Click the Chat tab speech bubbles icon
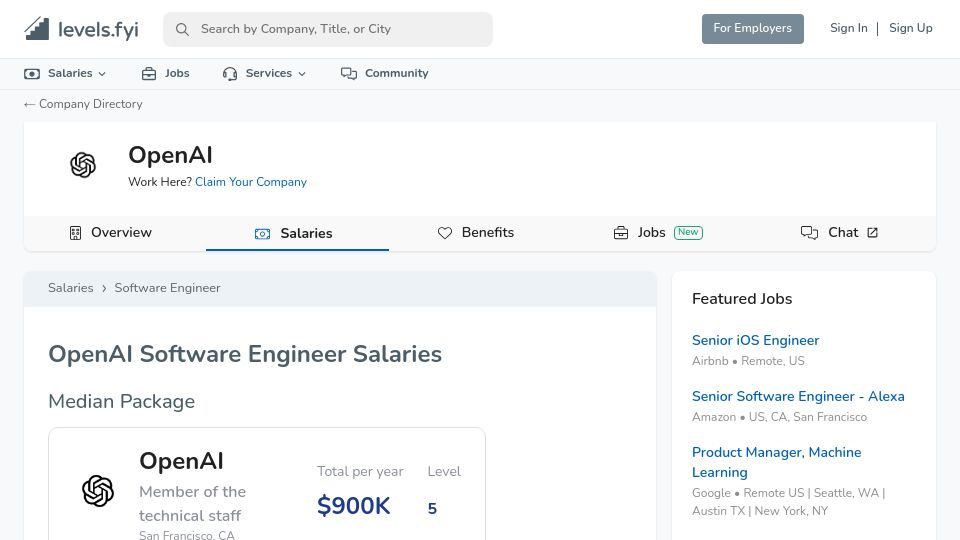Screen dimensions: 960x540 tap(809, 233)
